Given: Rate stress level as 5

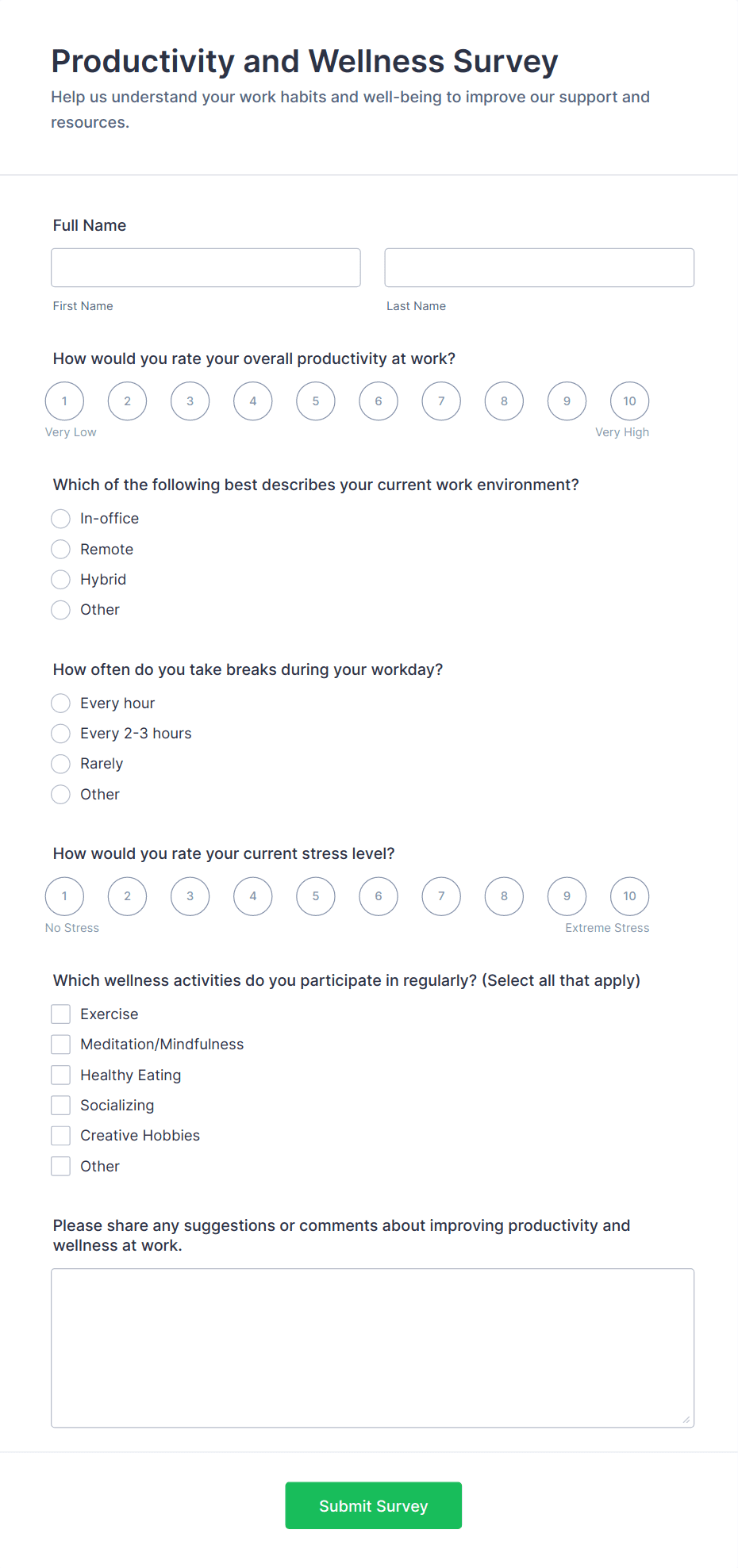Looking at the screenshot, I should (315, 896).
